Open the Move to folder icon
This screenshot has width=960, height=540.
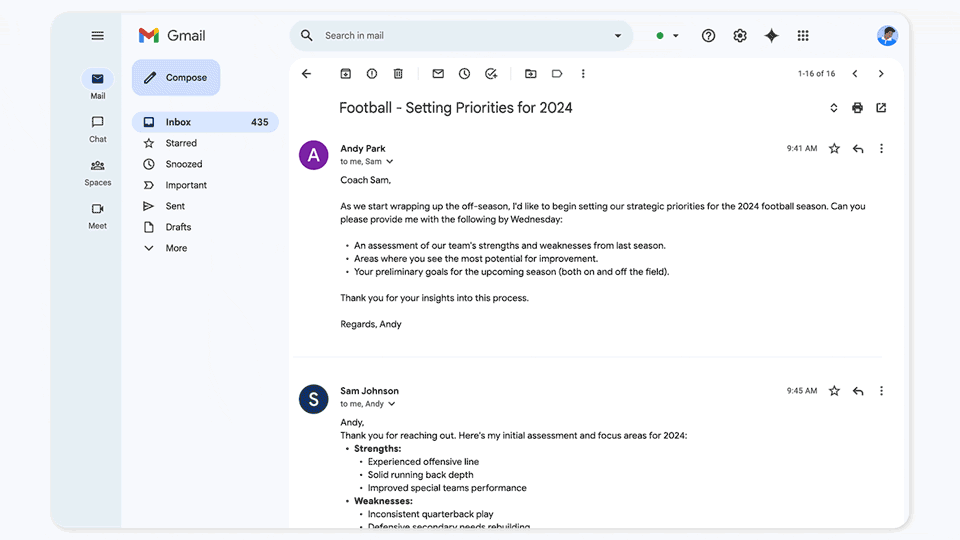point(531,73)
